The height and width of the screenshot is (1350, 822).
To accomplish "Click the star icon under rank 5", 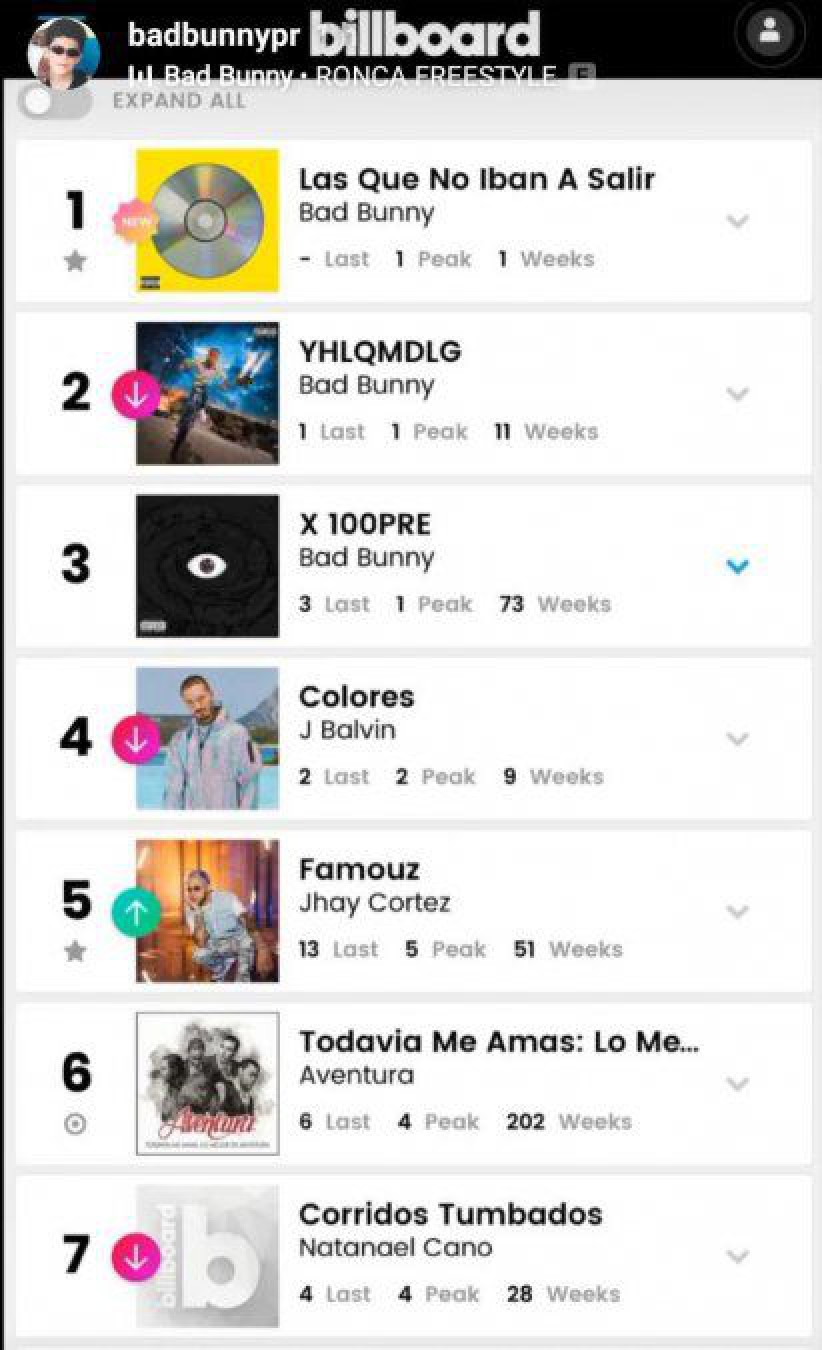I will (x=75, y=951).
